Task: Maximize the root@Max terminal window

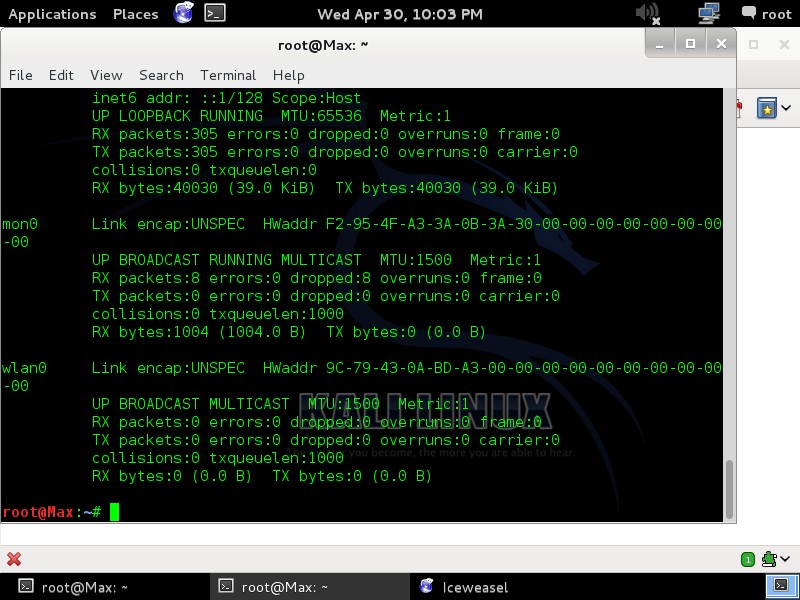Action: click(x=690, y=44)
